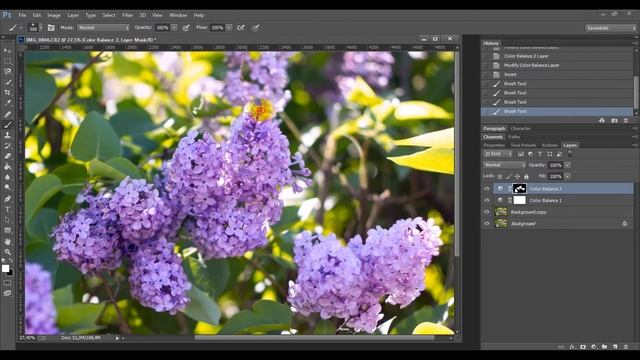Screen dimensions: 640x360
Task: Toggle lock all for the layer
Action: [527, 176]
